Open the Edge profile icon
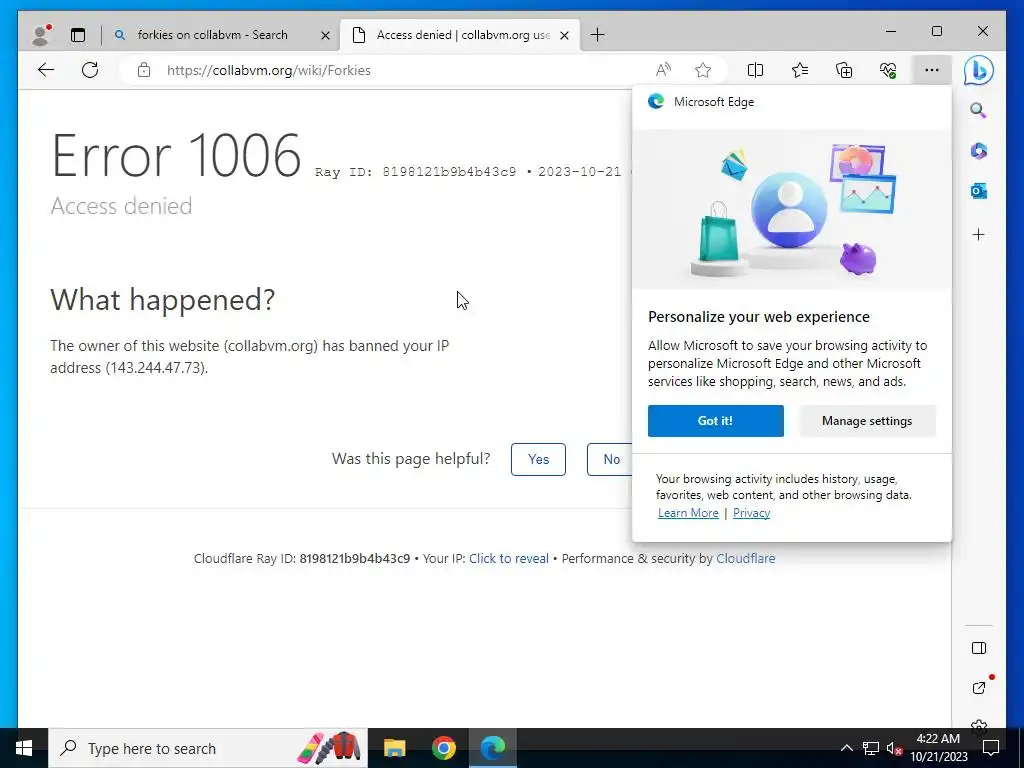 click(41, 35)
